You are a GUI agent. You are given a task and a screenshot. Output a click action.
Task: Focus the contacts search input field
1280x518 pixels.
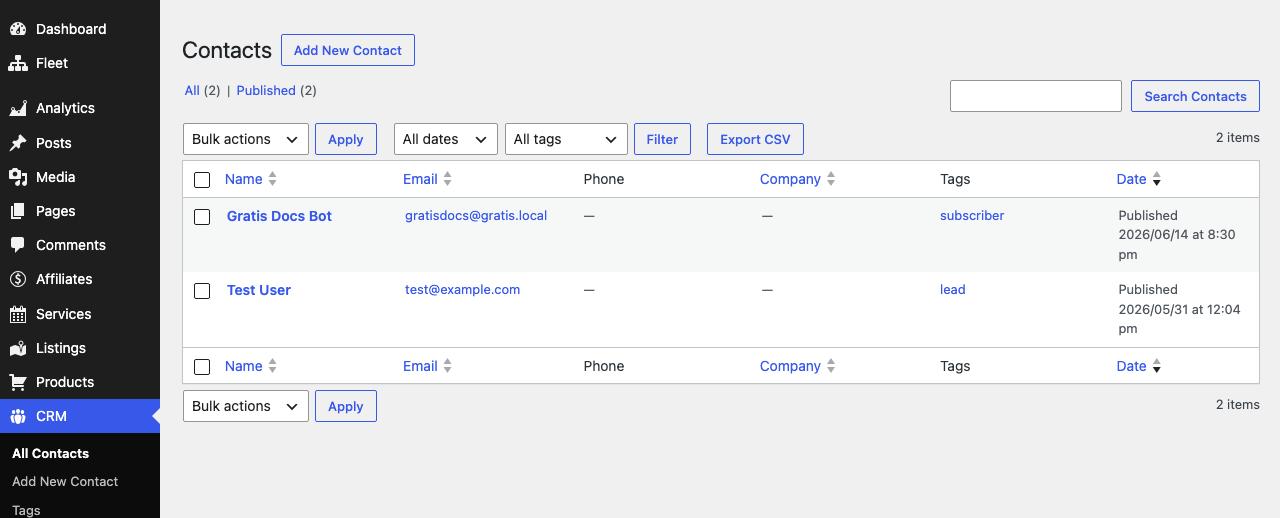[x=1036, y=96]
